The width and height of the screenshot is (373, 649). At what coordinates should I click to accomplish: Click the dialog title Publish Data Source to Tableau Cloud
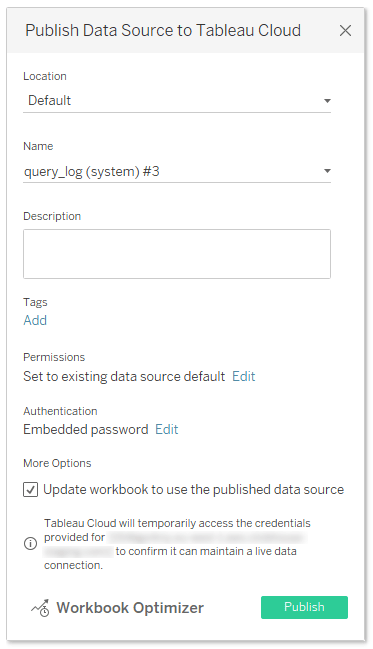(163, 31)
